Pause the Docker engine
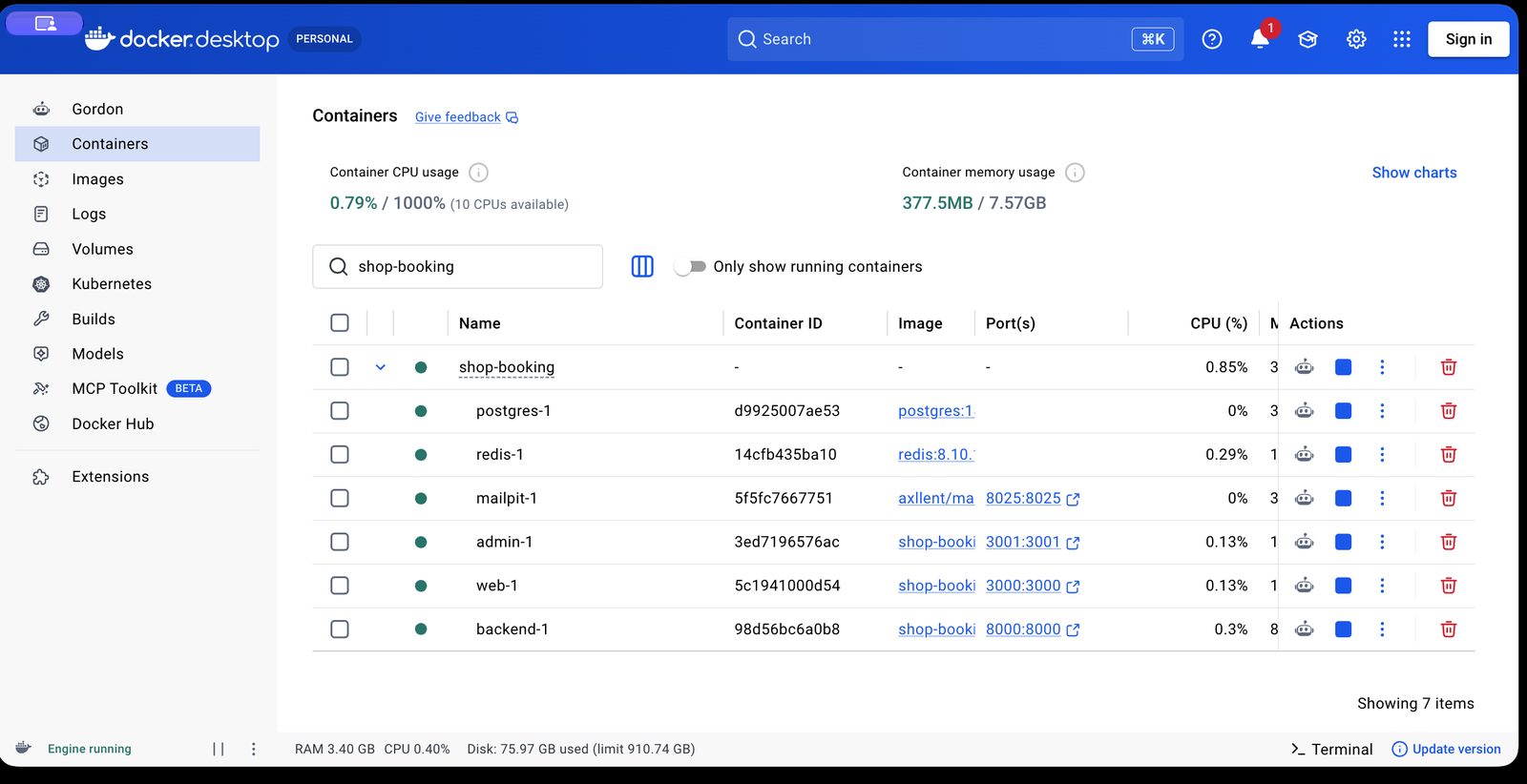 (x=219, y=749)
